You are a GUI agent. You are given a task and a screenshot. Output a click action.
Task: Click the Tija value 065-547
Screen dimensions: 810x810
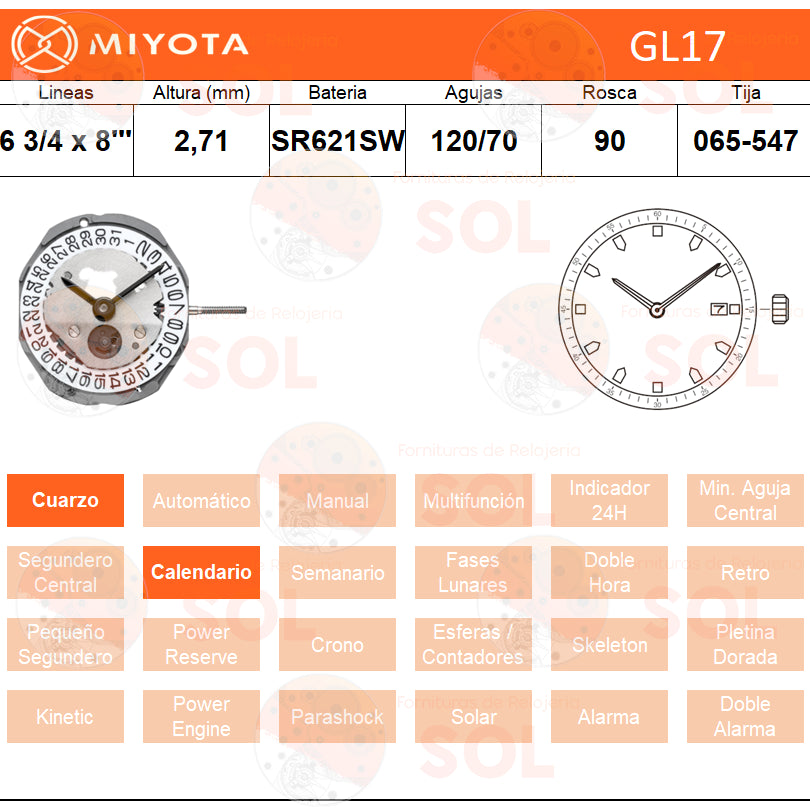tap(745, 141)
